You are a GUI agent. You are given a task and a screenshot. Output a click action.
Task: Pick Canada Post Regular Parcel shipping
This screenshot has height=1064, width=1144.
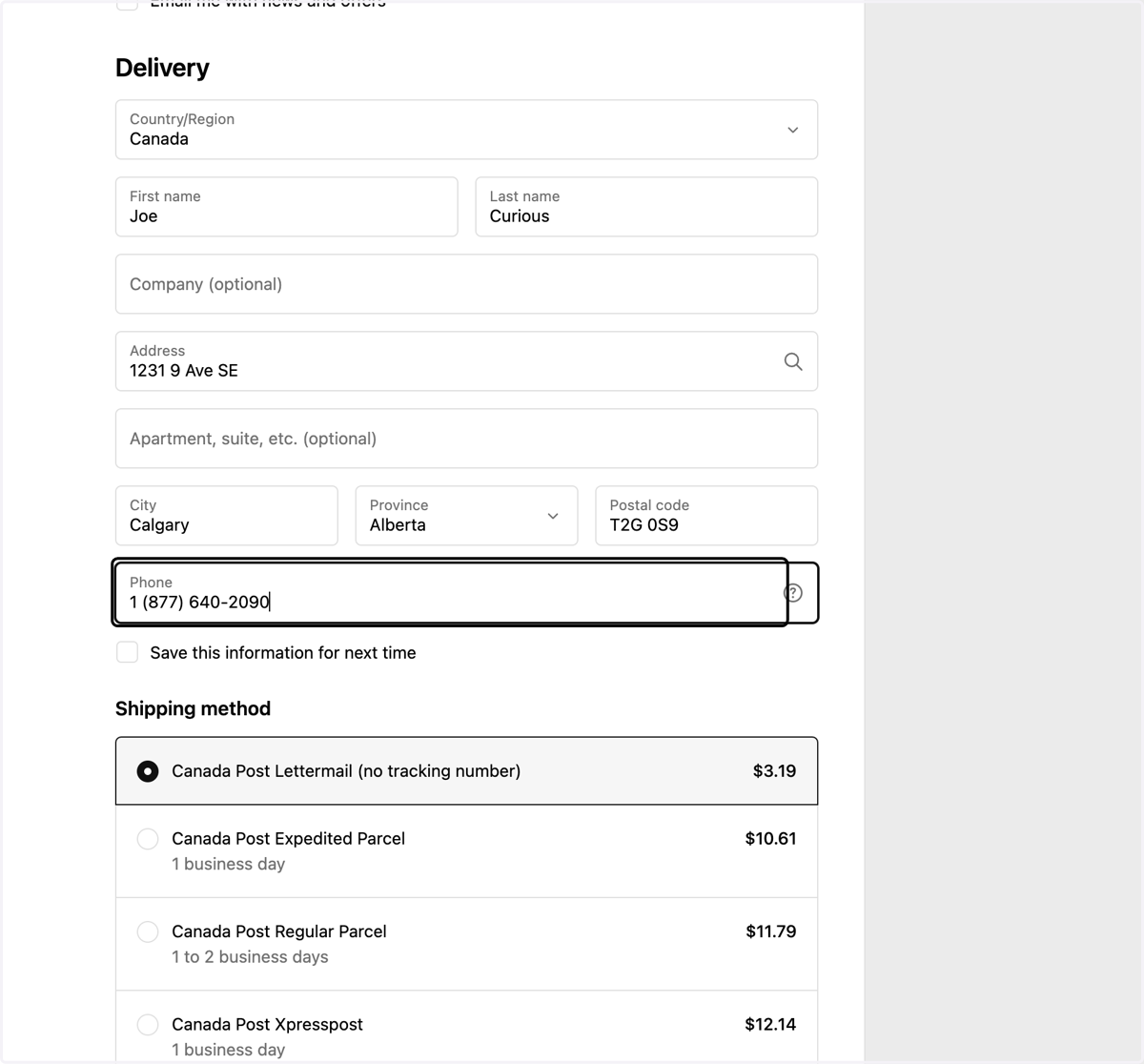pos(148,931)
